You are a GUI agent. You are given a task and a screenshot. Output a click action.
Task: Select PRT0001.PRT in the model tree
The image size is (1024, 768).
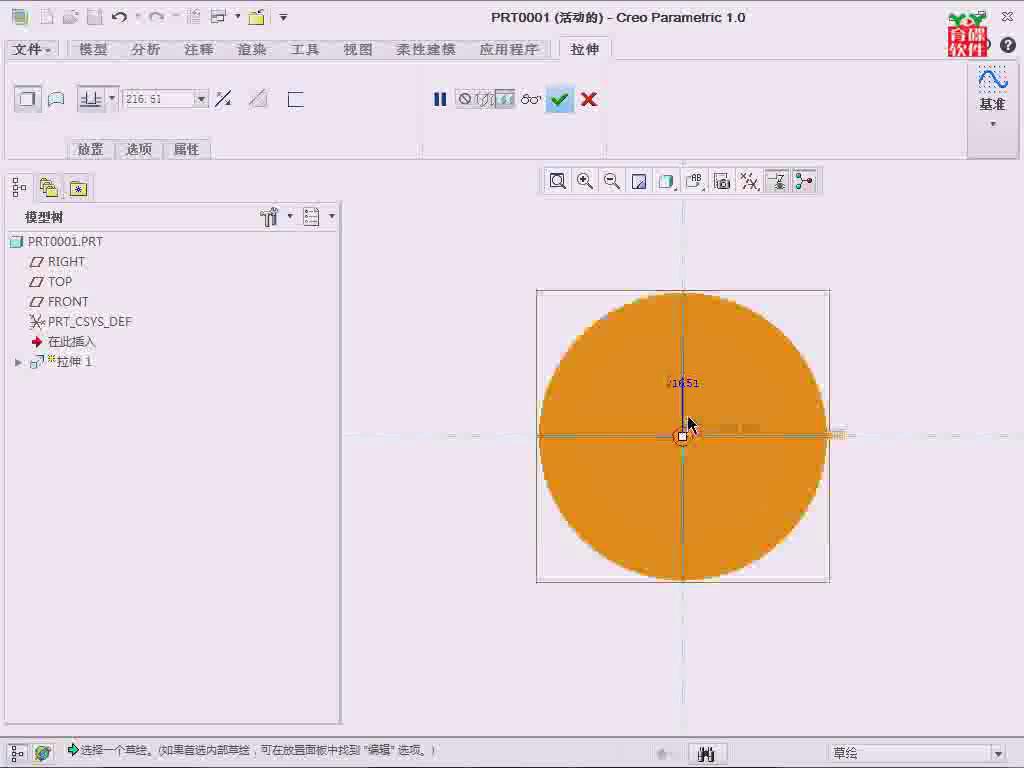click(x=57, y=242)
